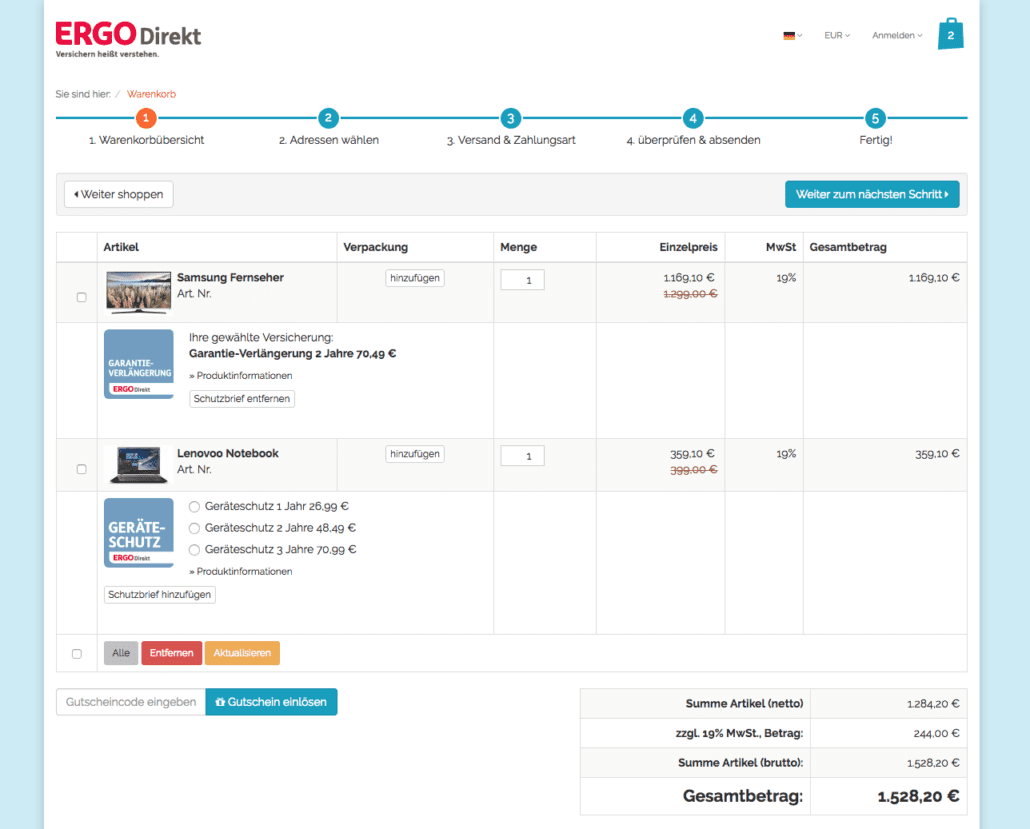The image size is (1030, 829).
Task: Click the MwSt. amount 244,00 €
Action: (936, 734)
